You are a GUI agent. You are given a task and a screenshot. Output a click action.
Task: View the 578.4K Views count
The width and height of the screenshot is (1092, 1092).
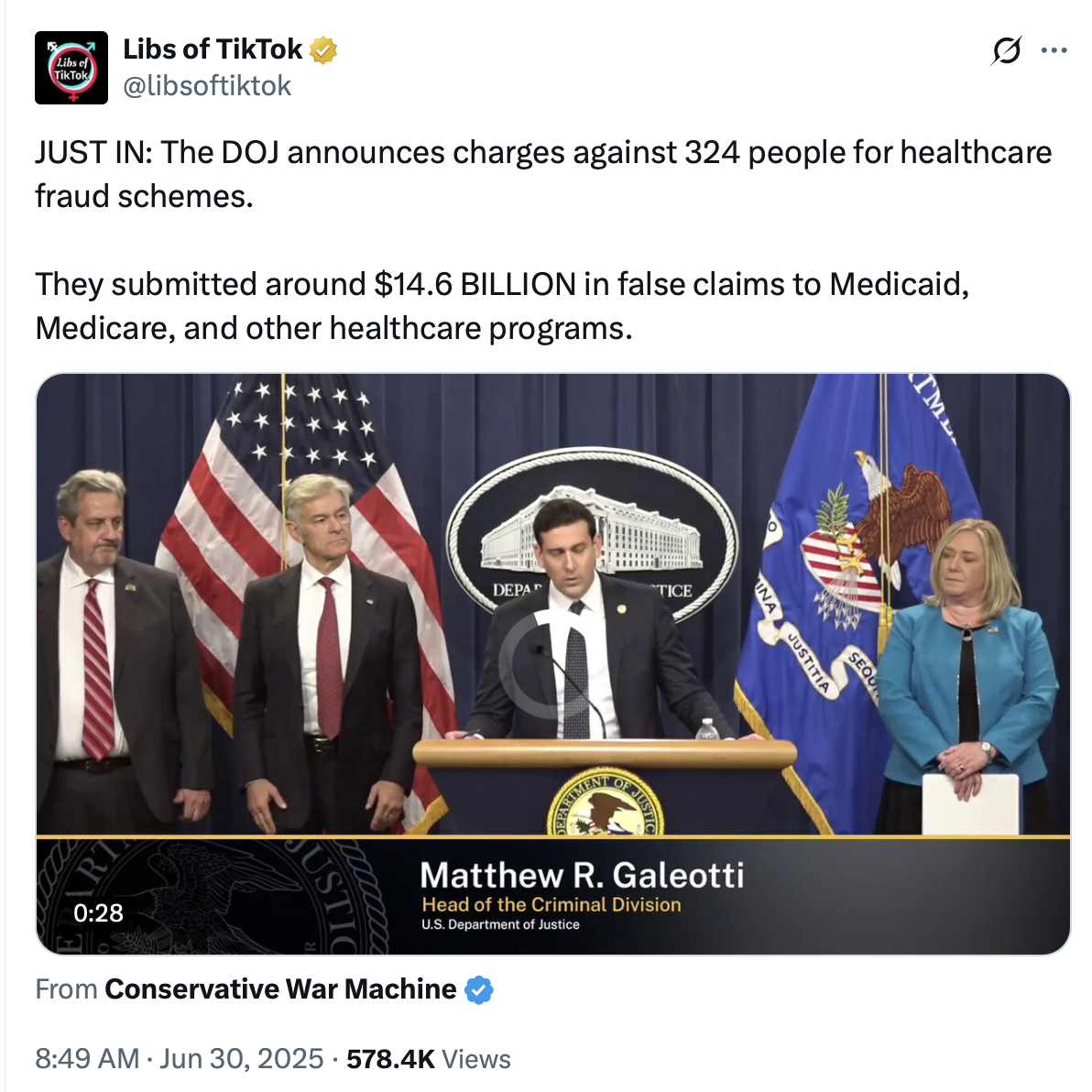pos(429,1059)
